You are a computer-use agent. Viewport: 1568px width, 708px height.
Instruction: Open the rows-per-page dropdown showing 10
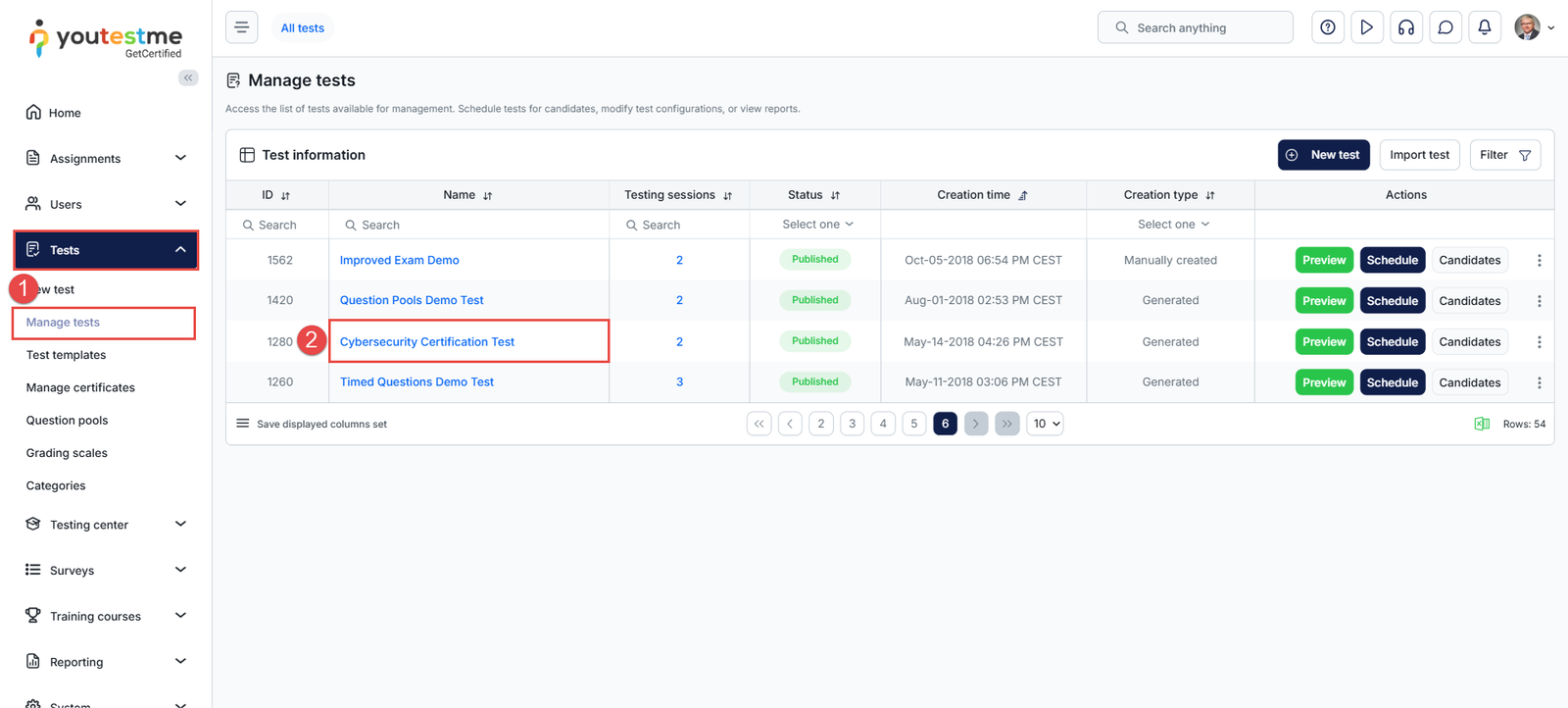(1045, 424)
